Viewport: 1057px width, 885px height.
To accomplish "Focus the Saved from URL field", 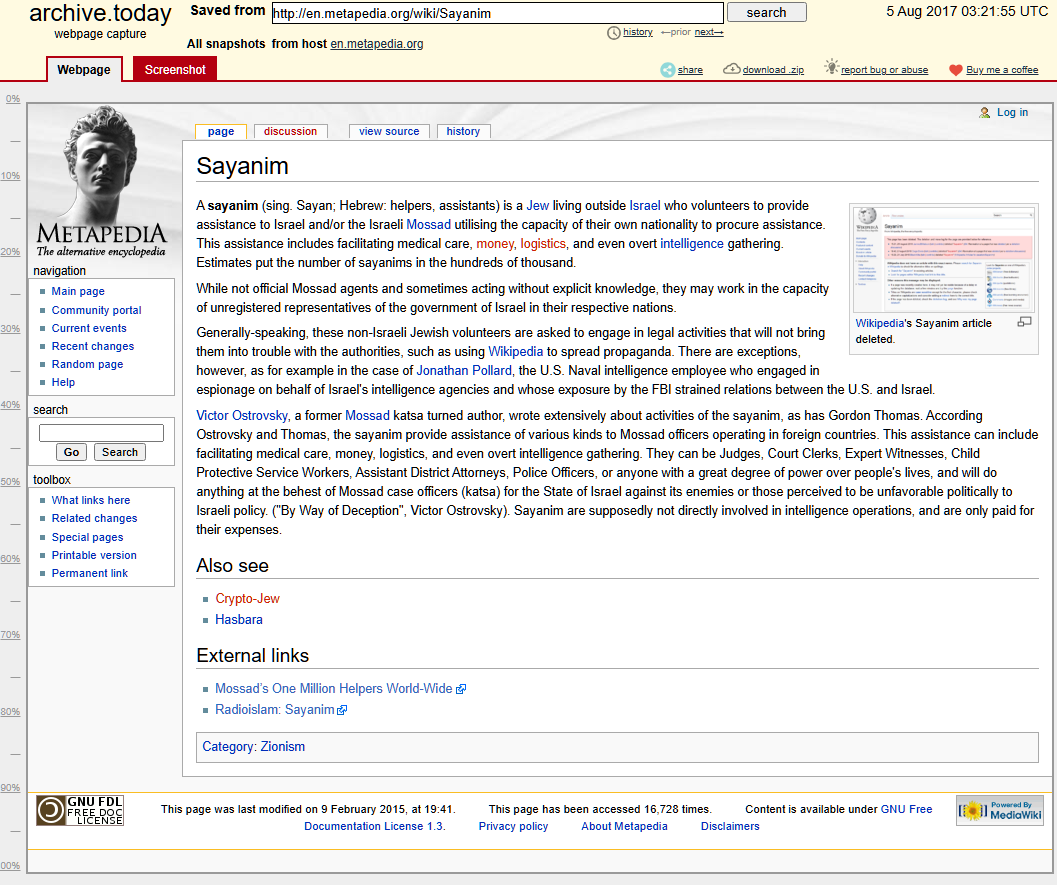I will click(x=497, y=13).
